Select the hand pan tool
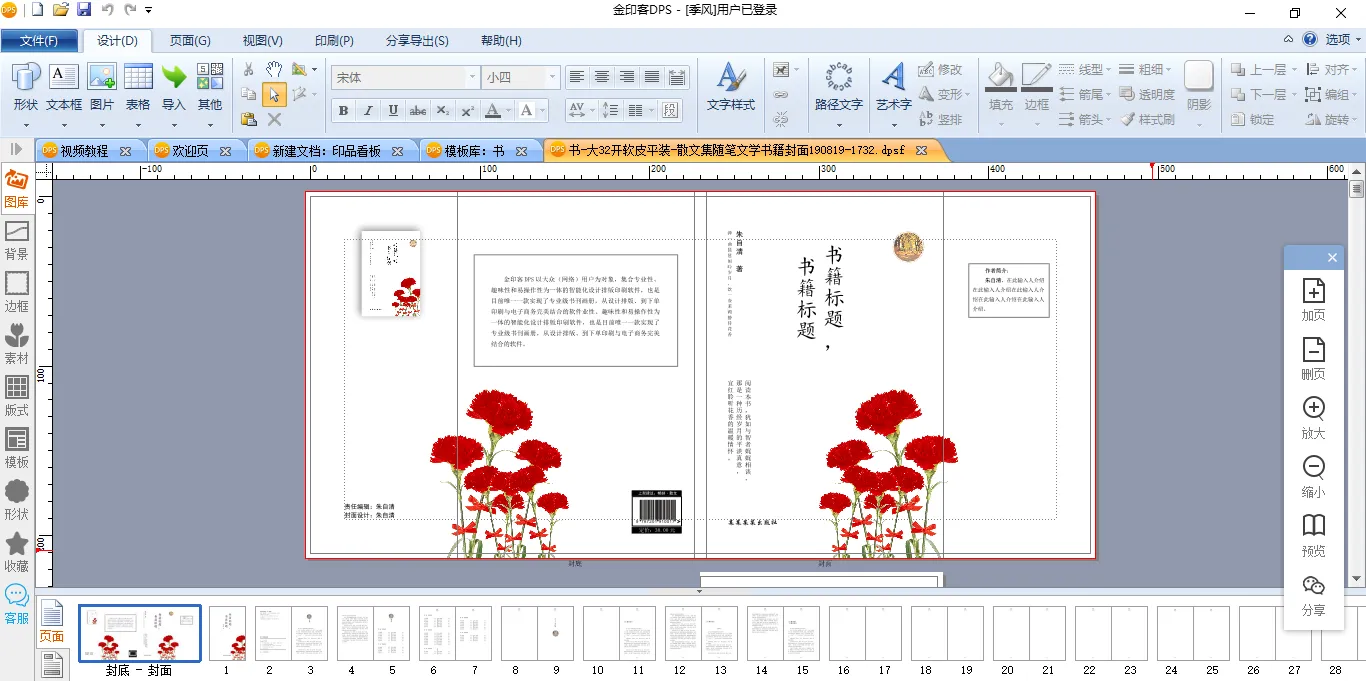The height and width of the screenshot is (681, 1366). (x=274, y=69)
